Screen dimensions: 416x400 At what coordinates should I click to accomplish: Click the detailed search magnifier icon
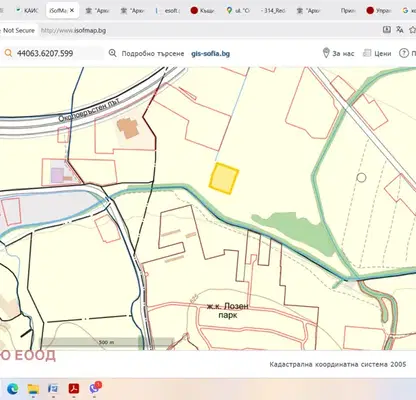(113, 53)
